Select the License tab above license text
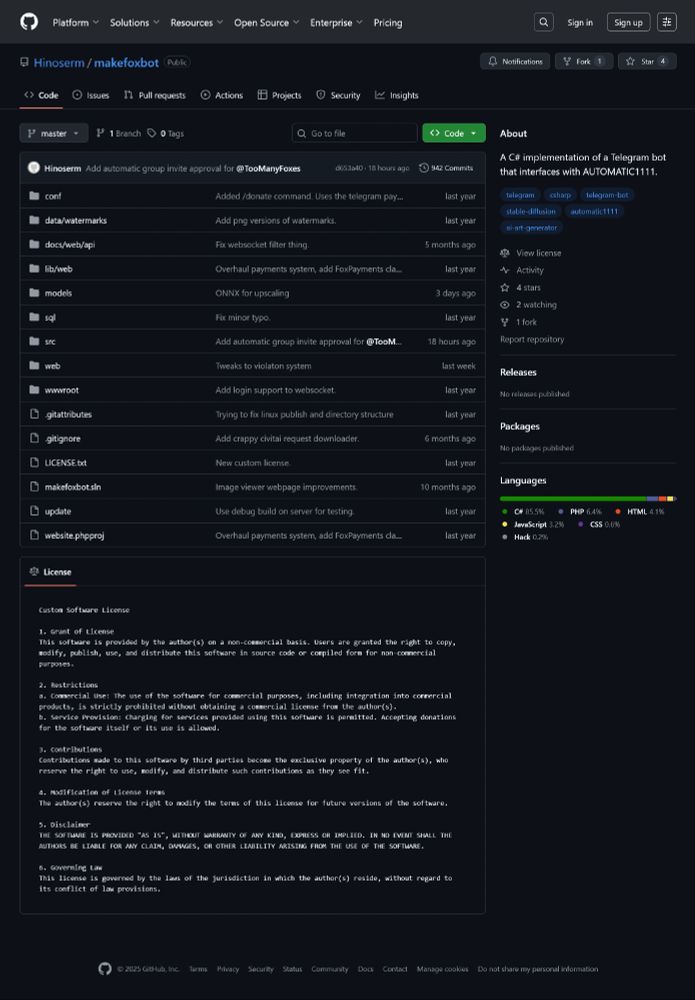This screenshot has width=695, height=1000. point(50,572)
